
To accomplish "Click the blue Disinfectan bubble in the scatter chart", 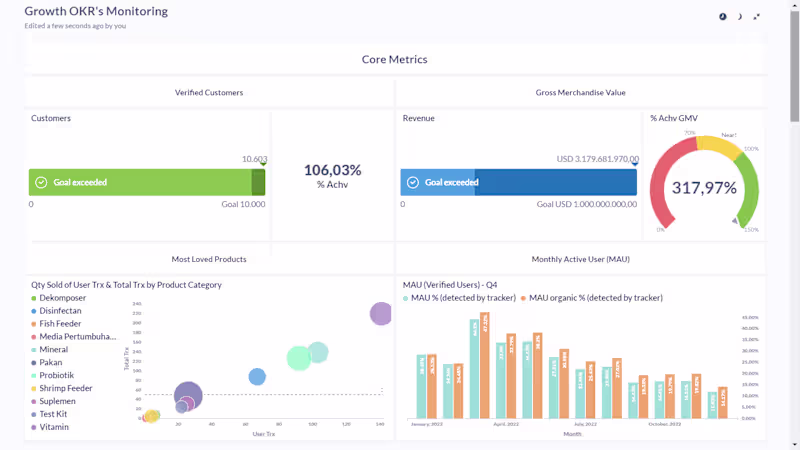I will (257, 377).
